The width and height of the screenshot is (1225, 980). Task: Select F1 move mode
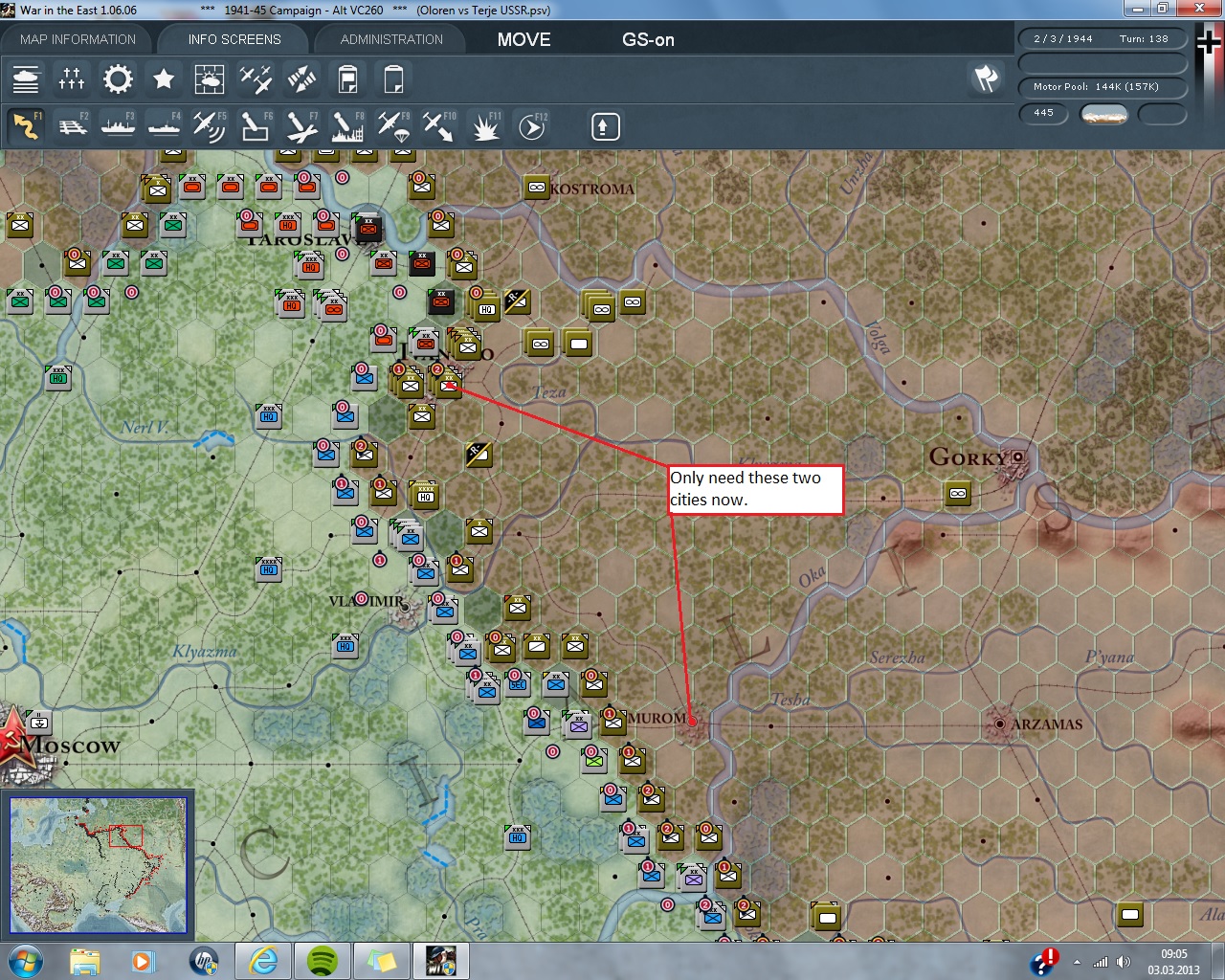coord(26,126)
